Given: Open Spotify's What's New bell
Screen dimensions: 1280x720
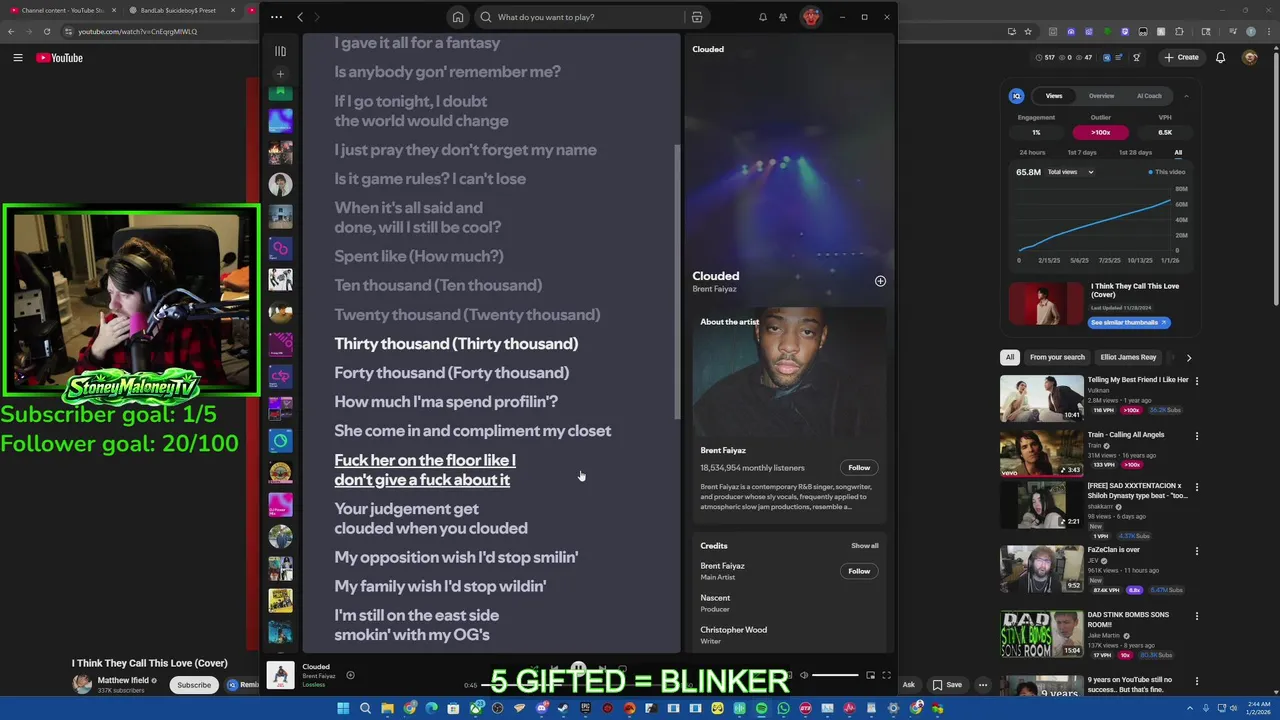Looking at the screenshot, I should coord(763,17).
